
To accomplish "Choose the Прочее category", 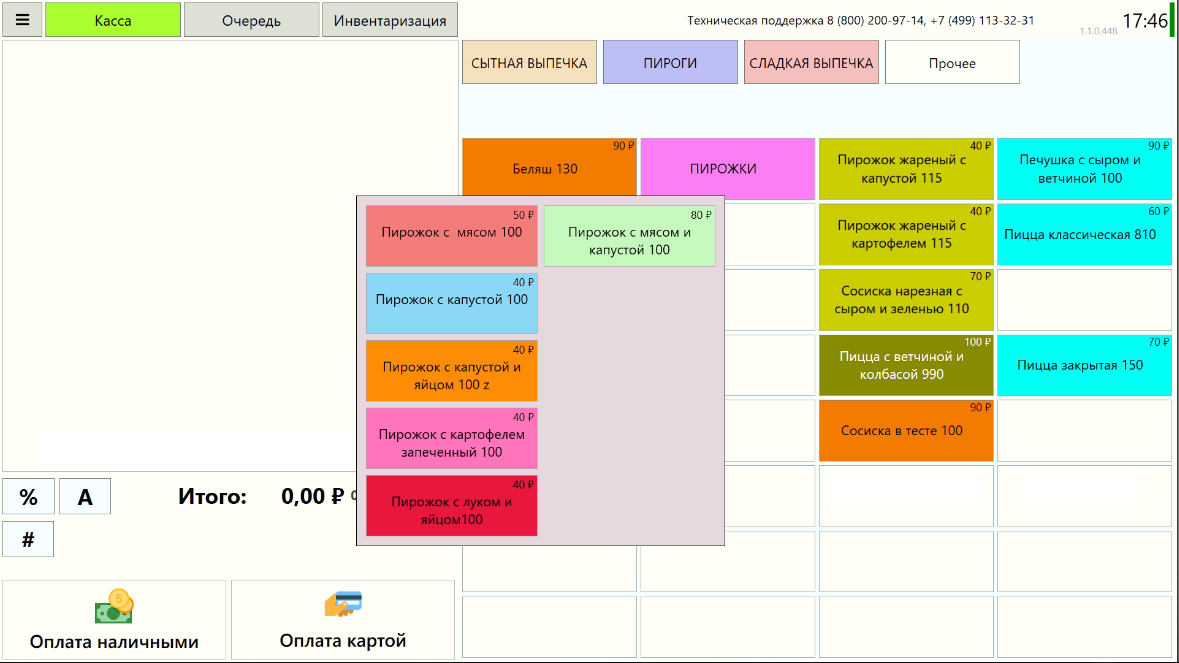I will pyautogui.click(x=952, y=63).
